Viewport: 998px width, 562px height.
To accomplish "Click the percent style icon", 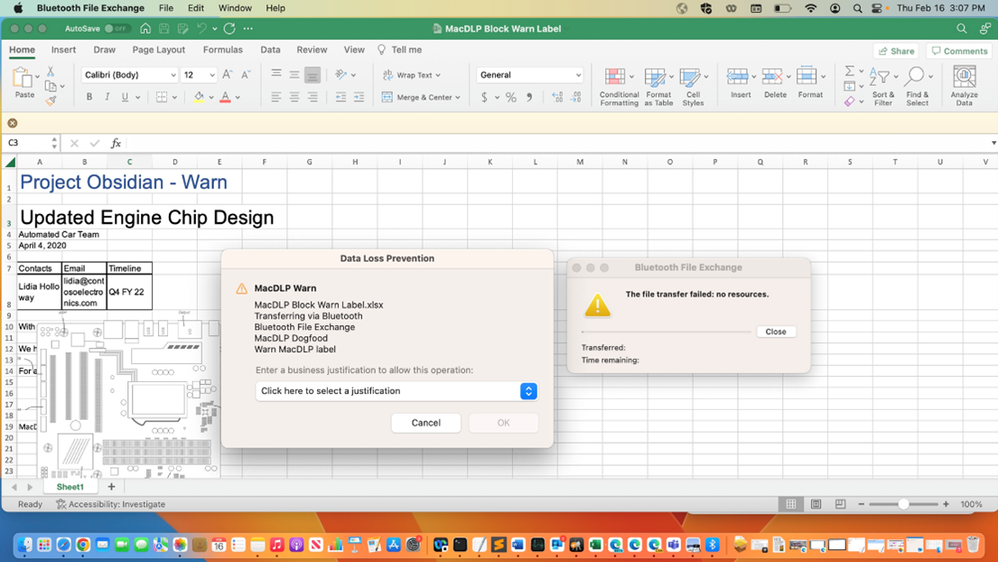I will click(510, 97).
